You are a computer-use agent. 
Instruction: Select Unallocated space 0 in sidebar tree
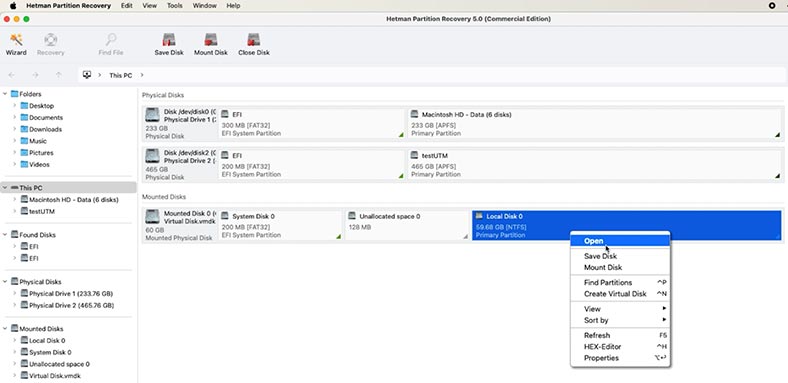(x=55, y=364)
